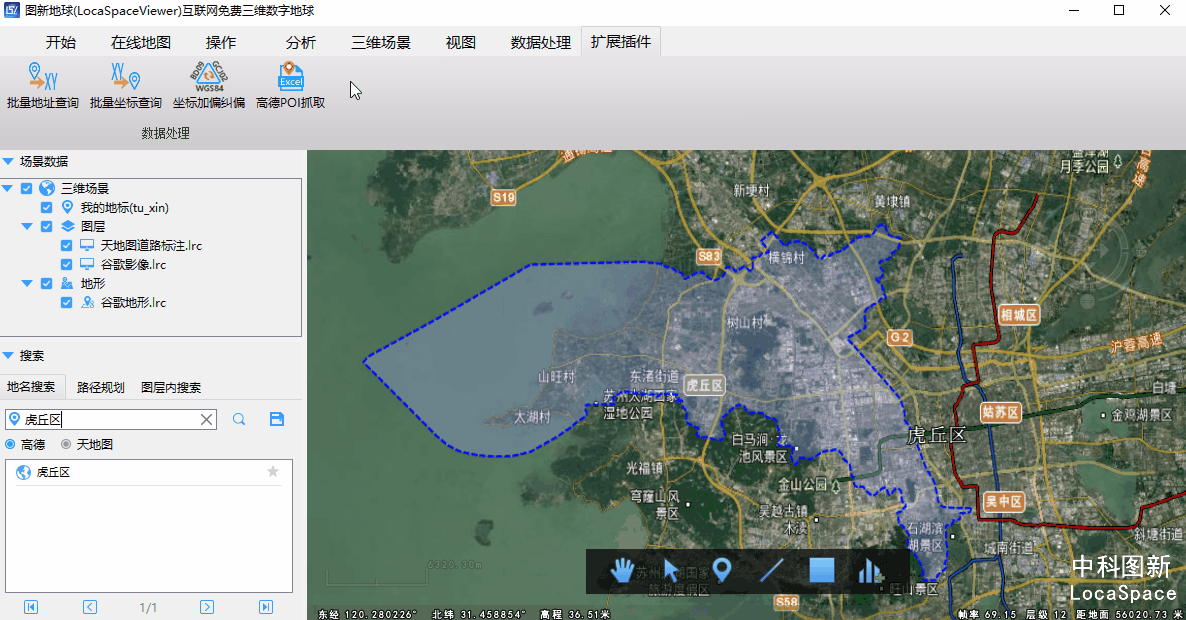Select the blue polygon drawing tool
Viewport: 1186px width, 620px height.
(821, 570)
